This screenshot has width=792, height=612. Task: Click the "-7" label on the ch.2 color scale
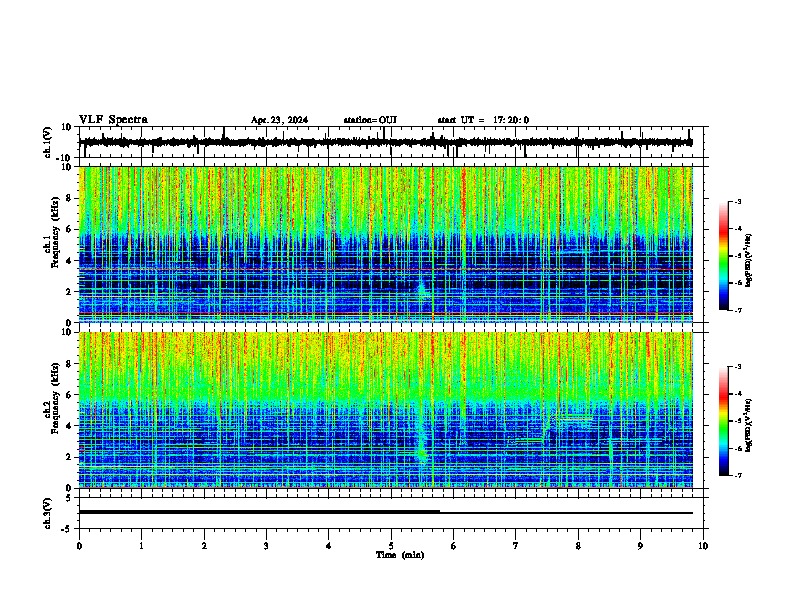coord(737,475)
